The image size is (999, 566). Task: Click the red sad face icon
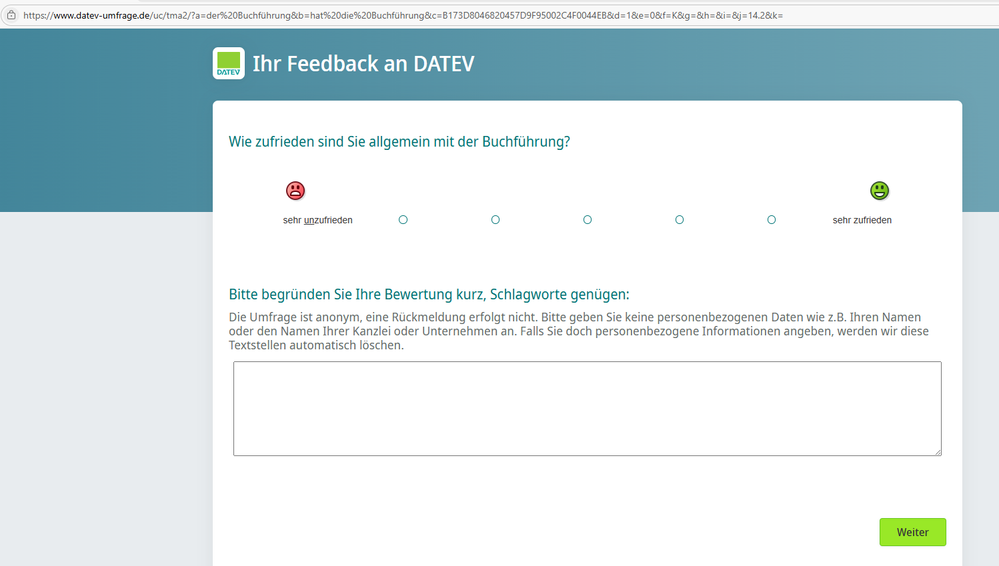click(x=295, y=191)
